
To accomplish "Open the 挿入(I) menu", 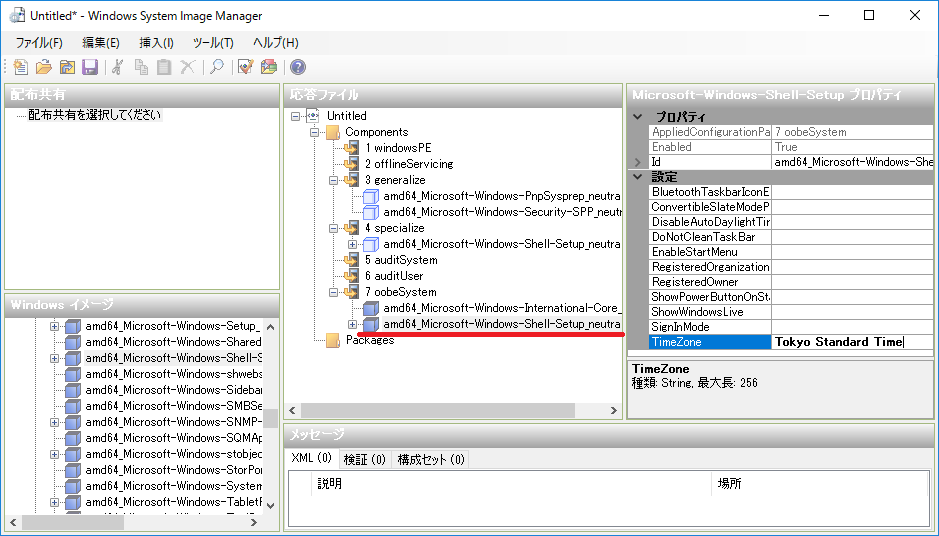I will [156, 43].
